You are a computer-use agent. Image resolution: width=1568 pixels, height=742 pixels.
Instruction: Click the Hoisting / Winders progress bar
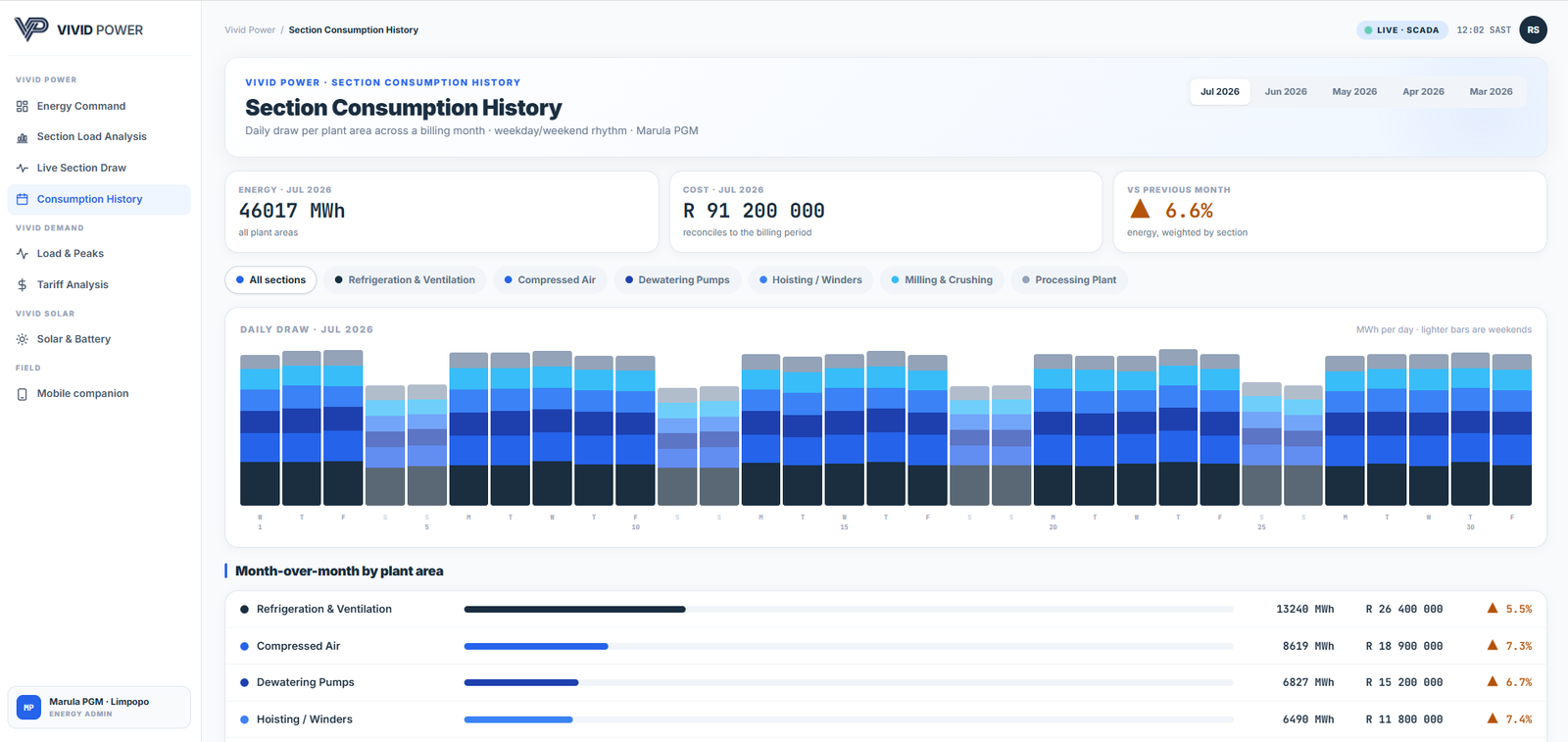[x=849, y=719]
